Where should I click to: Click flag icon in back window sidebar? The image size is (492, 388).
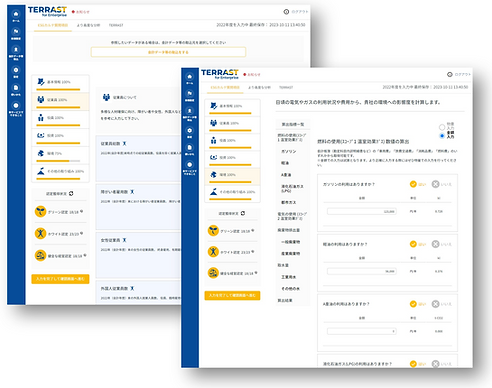(16, 31)
